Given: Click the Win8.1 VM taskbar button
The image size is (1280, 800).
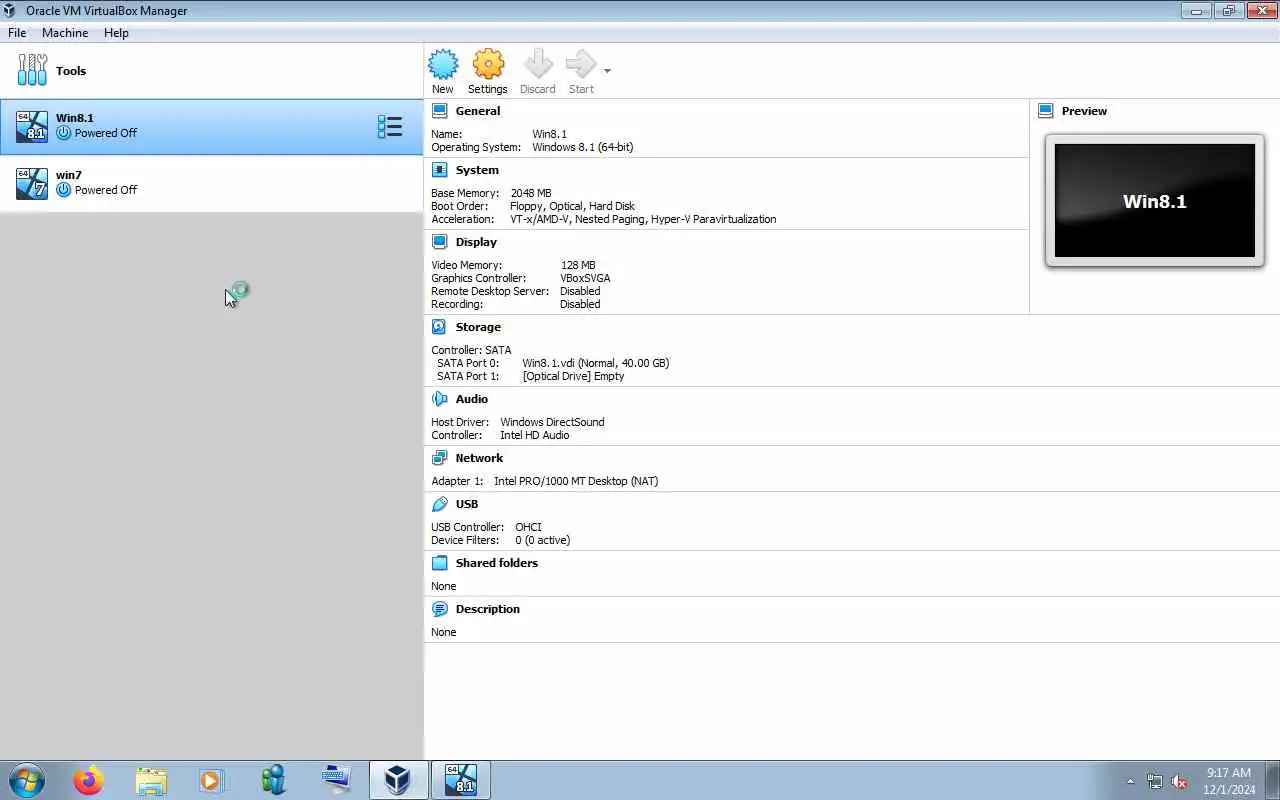Looking at the screenshot, I should (x=461, y=780).
